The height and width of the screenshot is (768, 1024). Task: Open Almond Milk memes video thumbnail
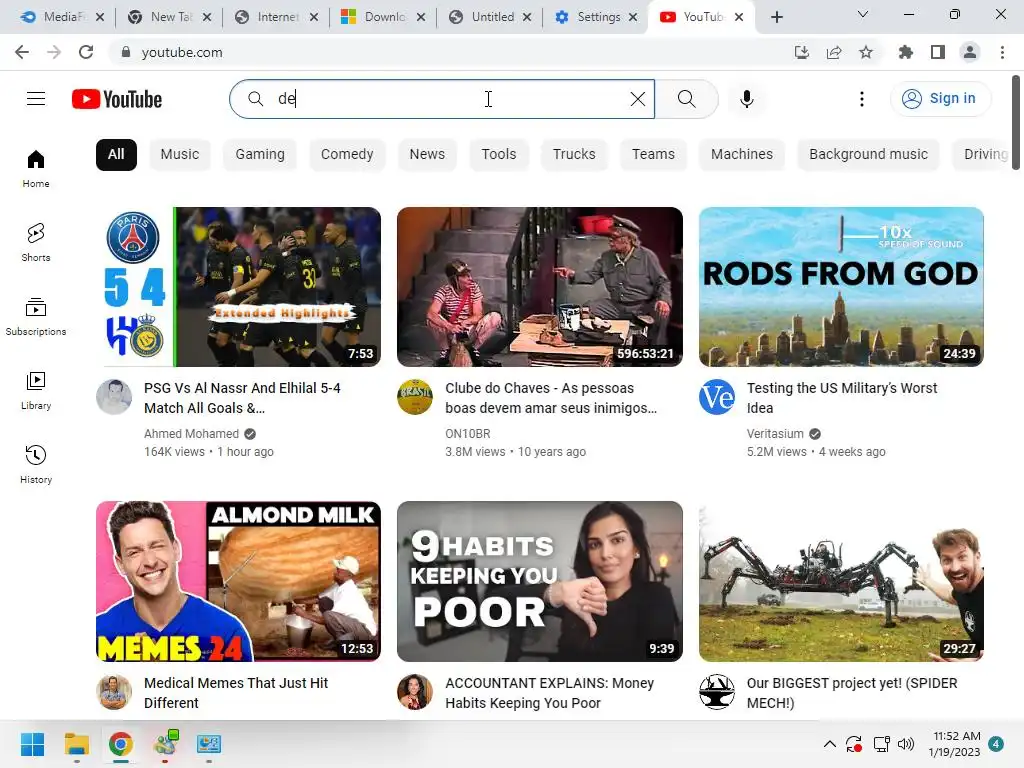click(x=238, y=581)
